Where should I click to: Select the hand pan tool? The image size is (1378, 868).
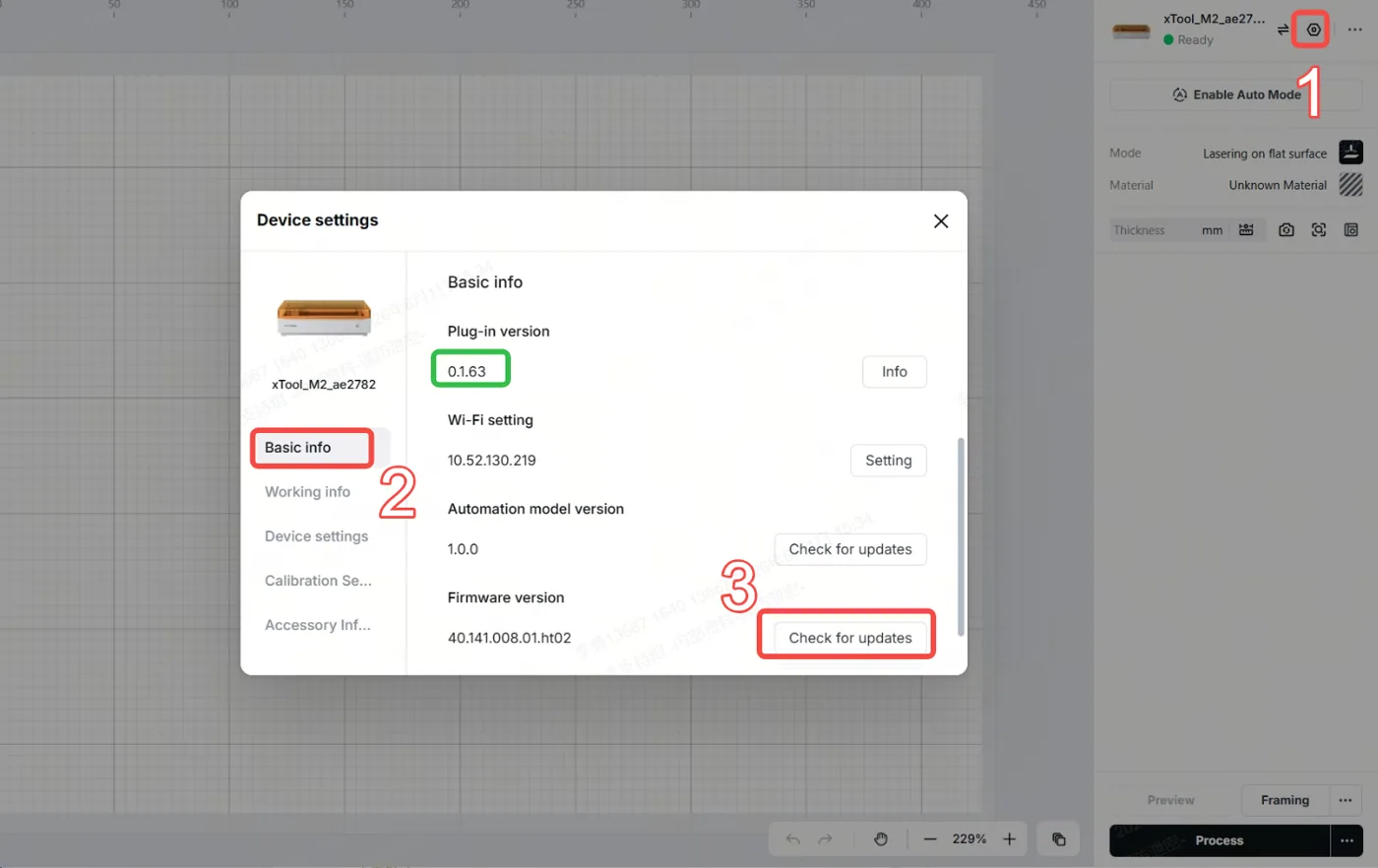point(881,839)
